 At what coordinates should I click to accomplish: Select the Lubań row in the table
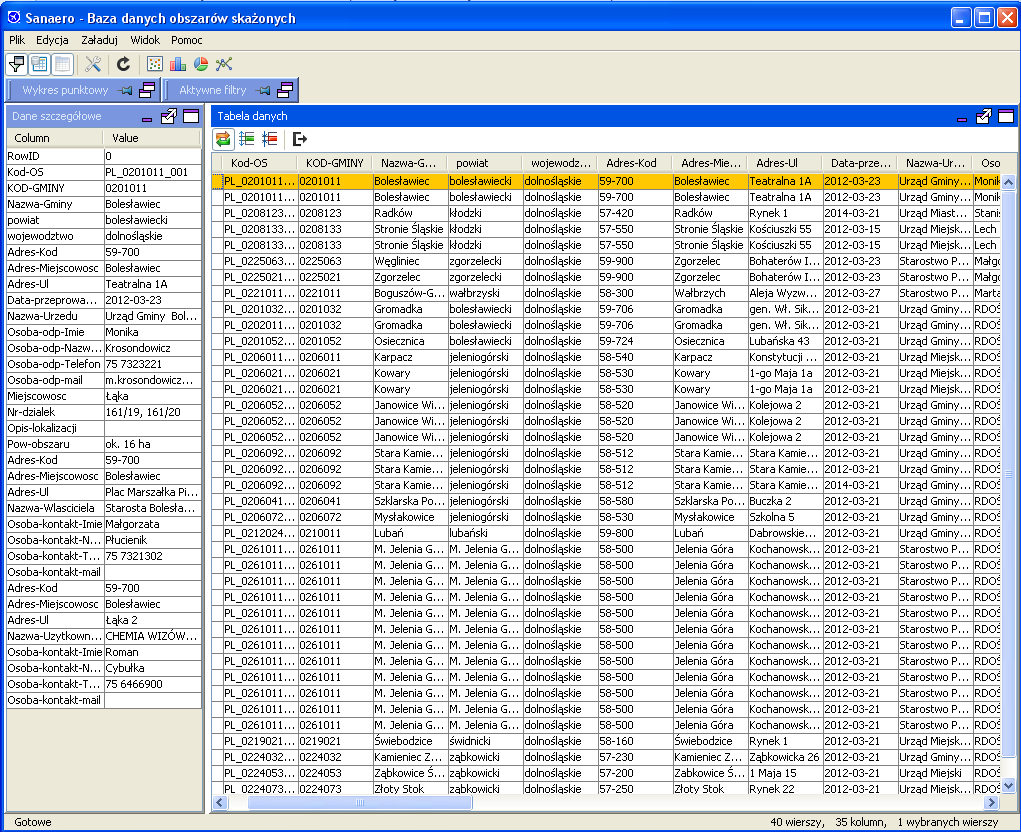click(606, 533)
